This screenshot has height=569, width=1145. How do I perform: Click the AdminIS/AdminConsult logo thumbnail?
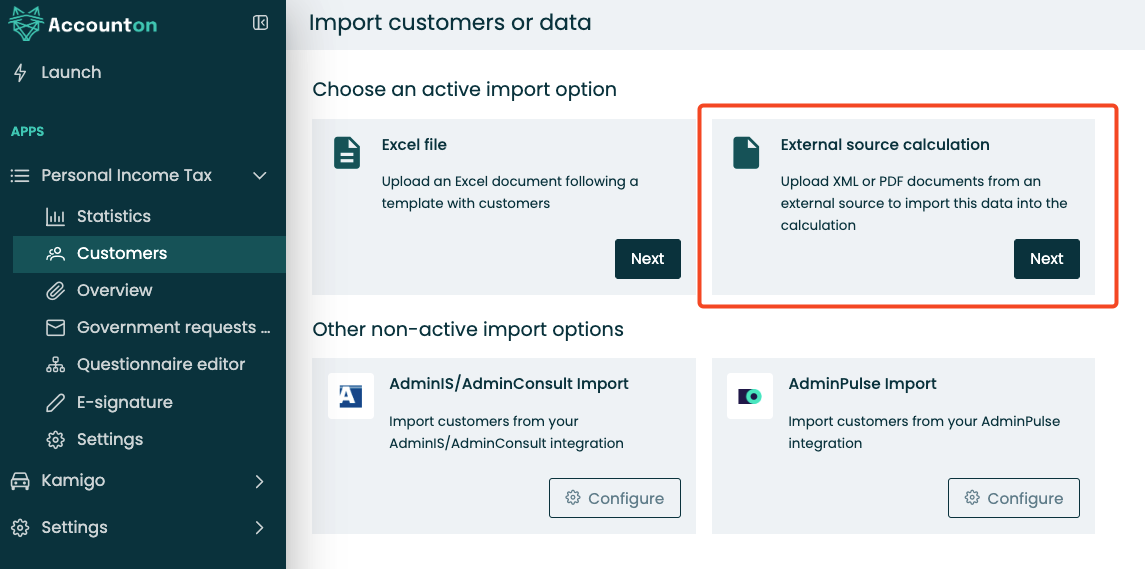coord(351,396)
